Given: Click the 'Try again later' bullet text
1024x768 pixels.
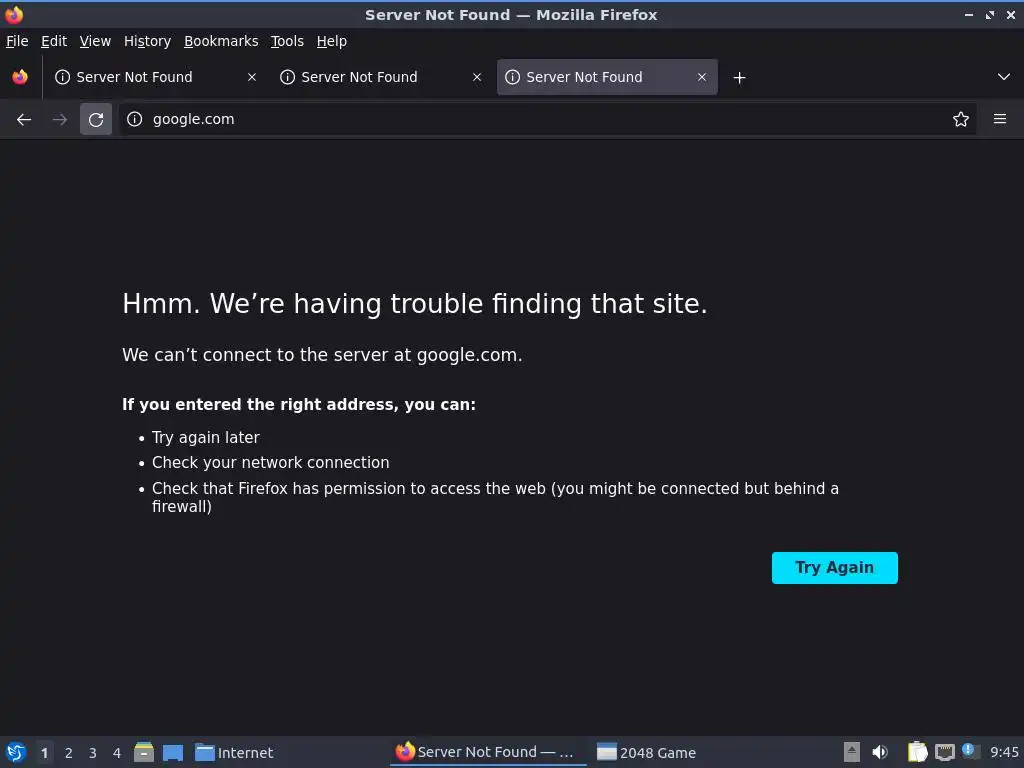Looking at the screenshot, I should [206, 438].
